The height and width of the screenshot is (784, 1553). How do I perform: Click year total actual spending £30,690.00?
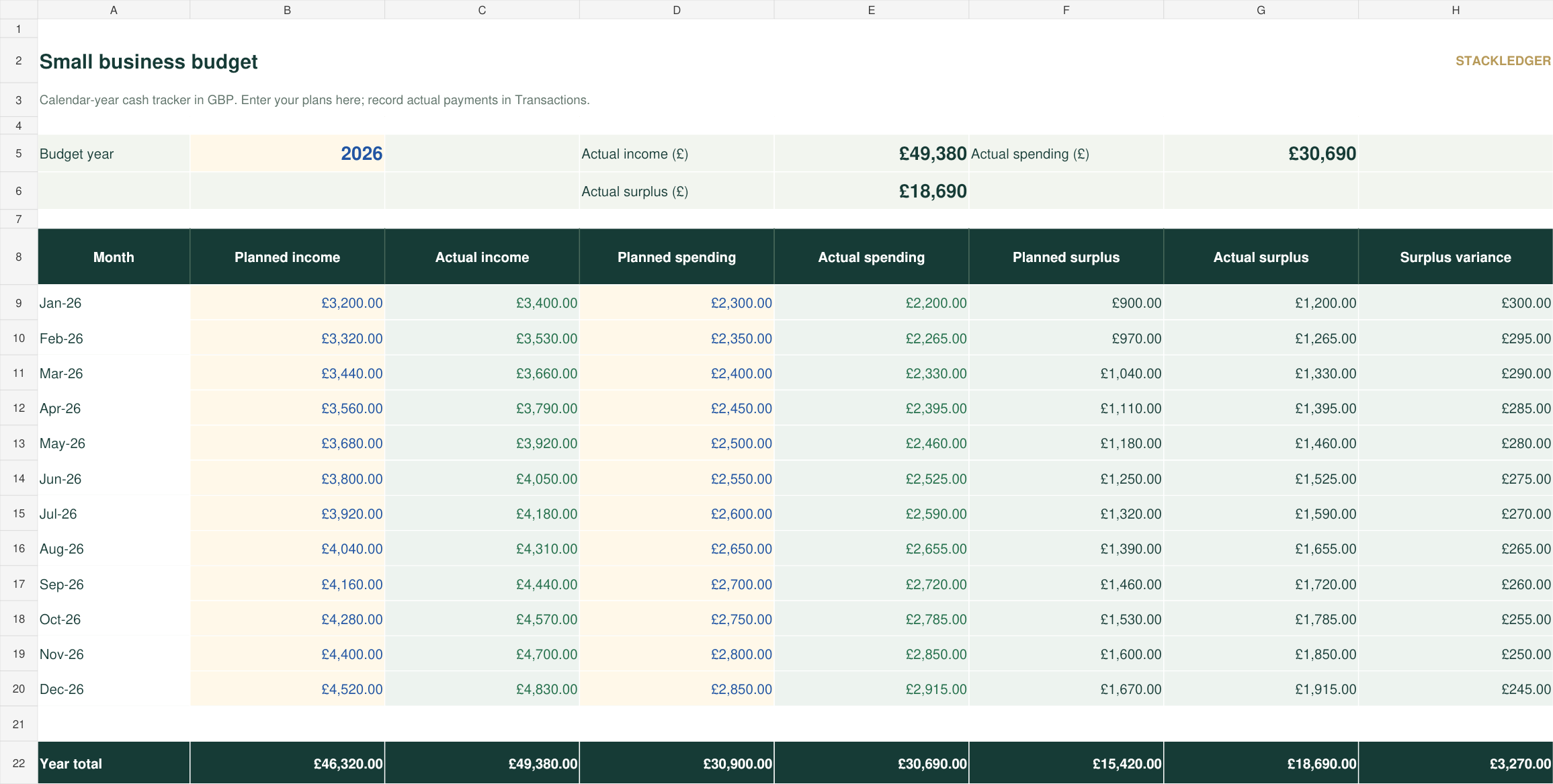pos(871,763)
